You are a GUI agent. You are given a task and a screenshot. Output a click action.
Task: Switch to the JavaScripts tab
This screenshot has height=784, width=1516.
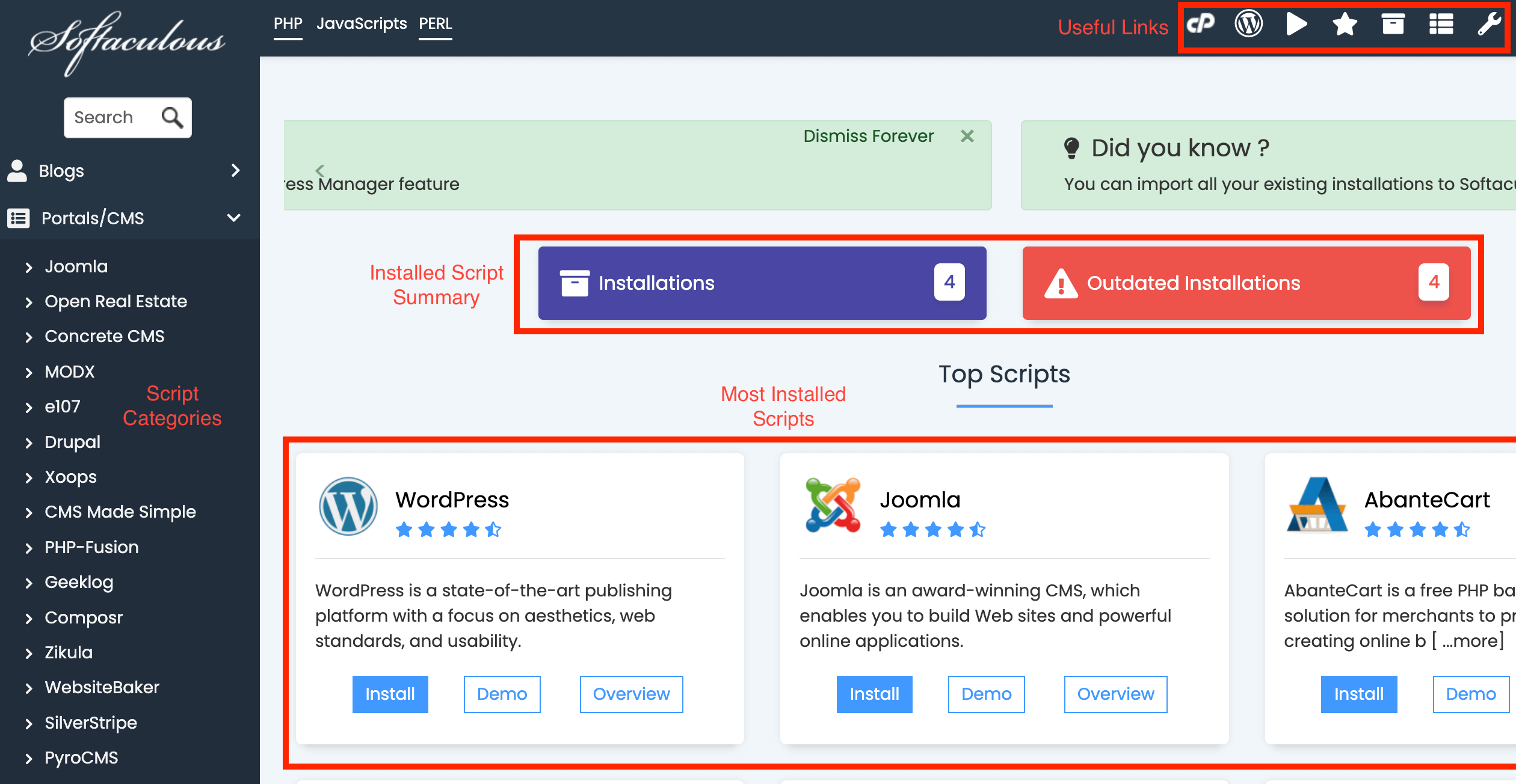pyautogui.click(x=362, y=23)
